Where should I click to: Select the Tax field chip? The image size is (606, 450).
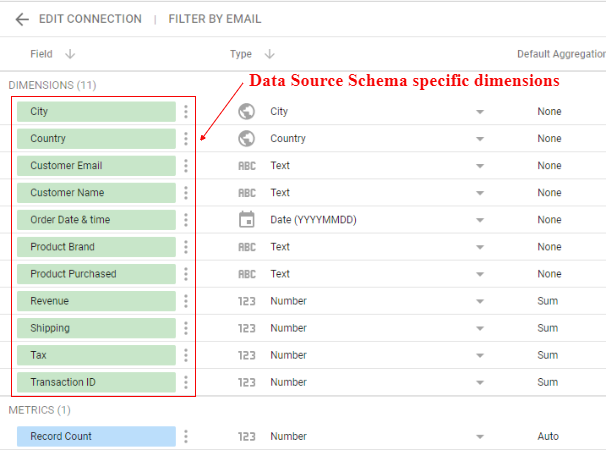click(96, 355)
